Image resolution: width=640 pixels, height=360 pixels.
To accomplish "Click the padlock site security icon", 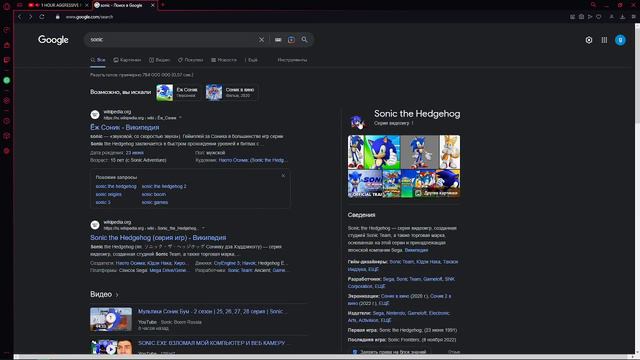I will pyautogui.click(x=58, y=17).
